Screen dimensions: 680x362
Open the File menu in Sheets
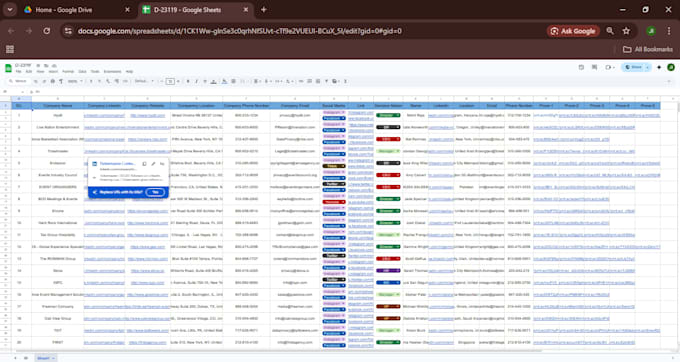19,72
